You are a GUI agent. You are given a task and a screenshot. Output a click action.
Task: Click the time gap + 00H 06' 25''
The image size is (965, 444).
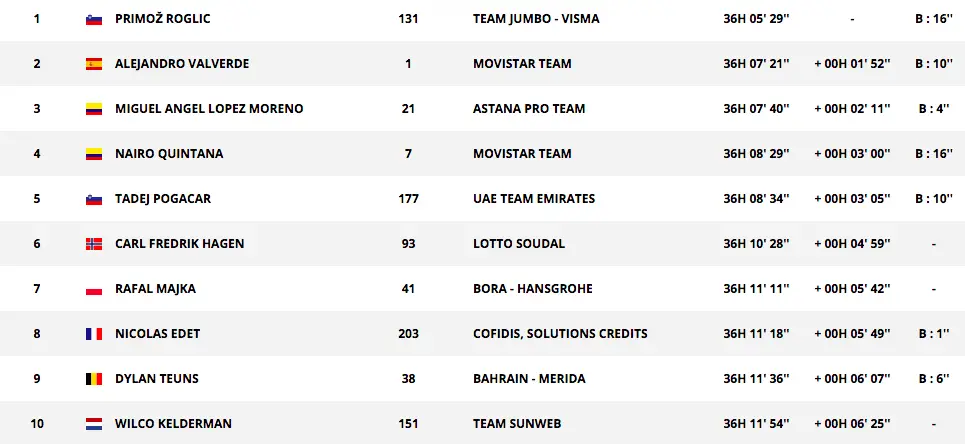851,424
